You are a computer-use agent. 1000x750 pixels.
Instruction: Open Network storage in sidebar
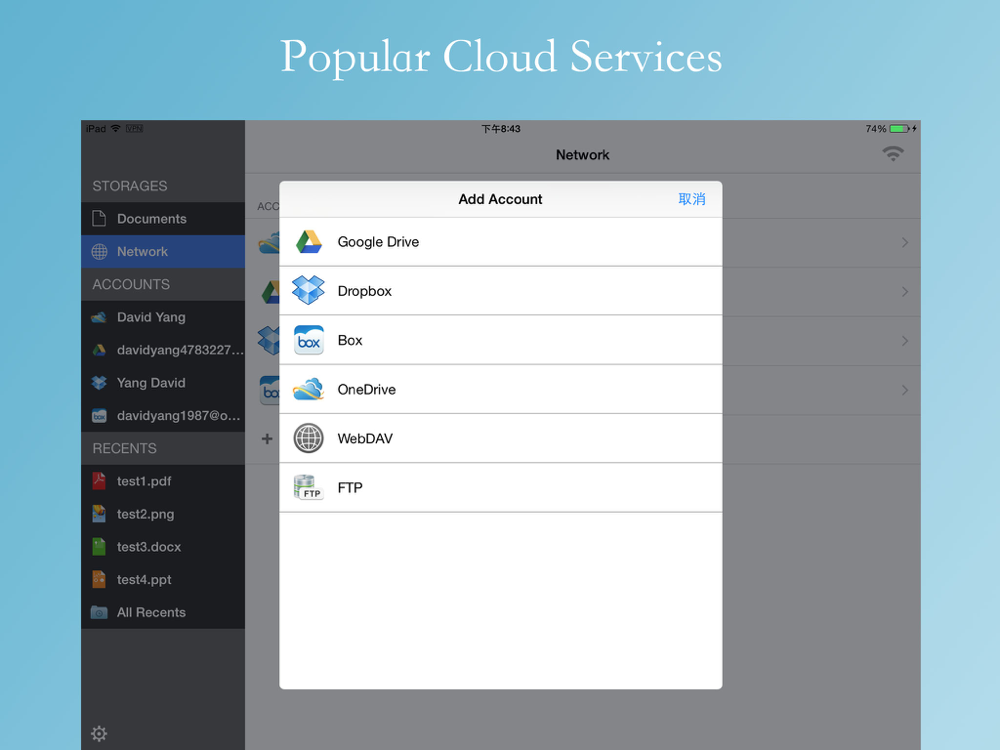tap(163, 251)
